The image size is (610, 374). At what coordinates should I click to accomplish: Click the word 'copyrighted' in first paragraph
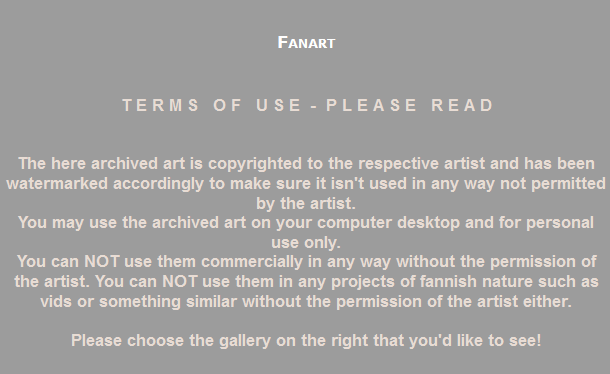(x=255, y=164)
